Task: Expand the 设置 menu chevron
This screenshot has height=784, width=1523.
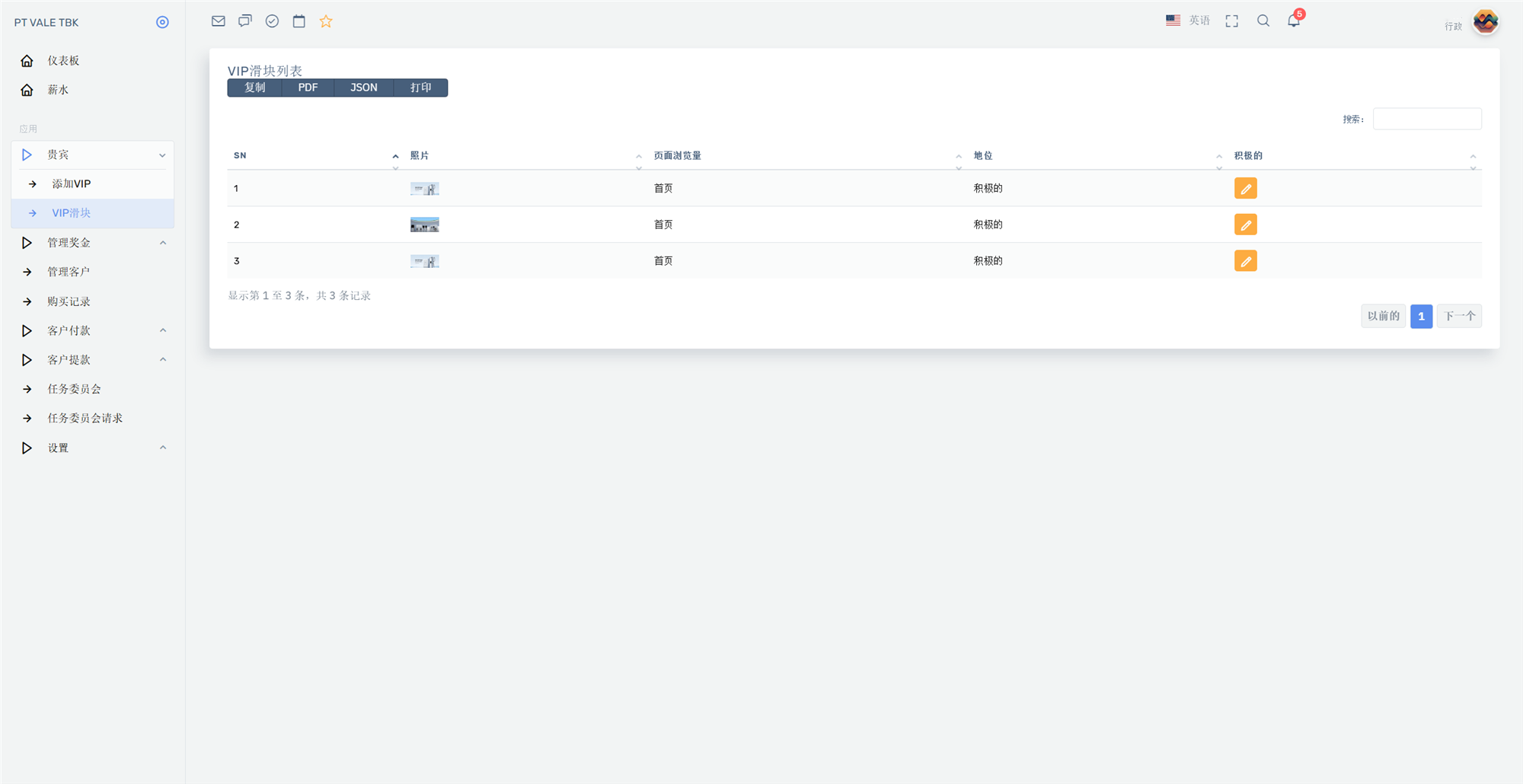Action: 162,448
